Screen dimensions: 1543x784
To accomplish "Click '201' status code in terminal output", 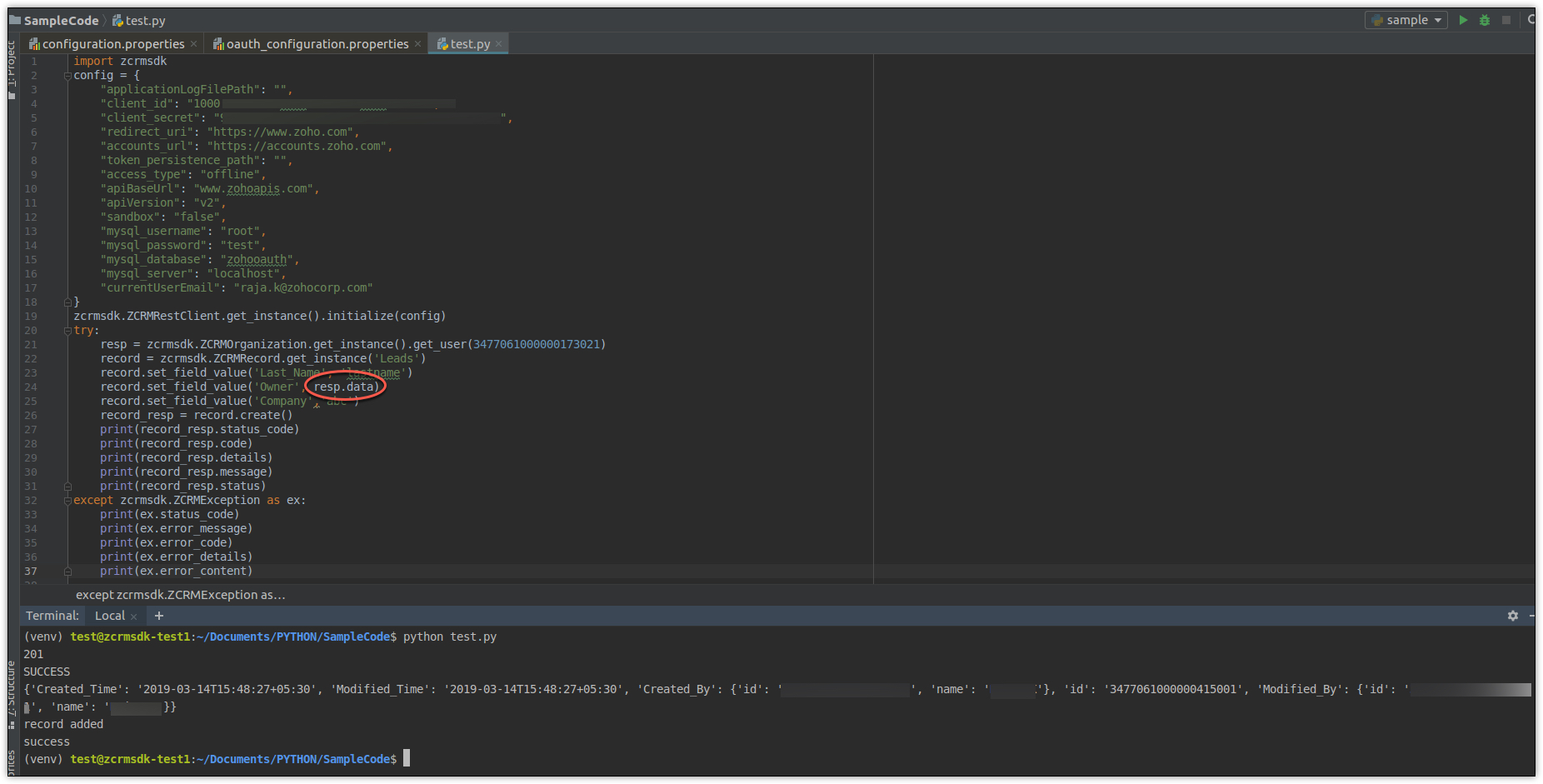I will click(x=33, y=655).
